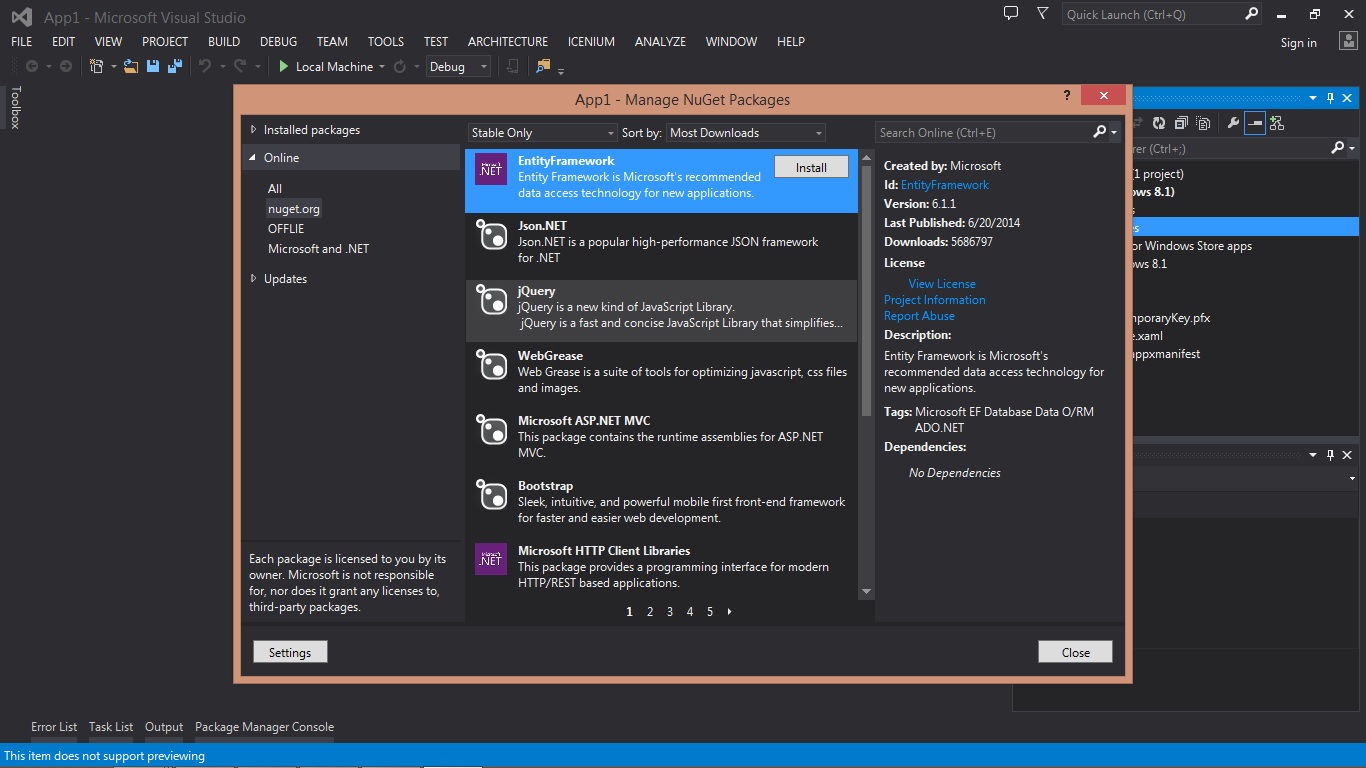Switch to the Package Manager Console tab

264,727
